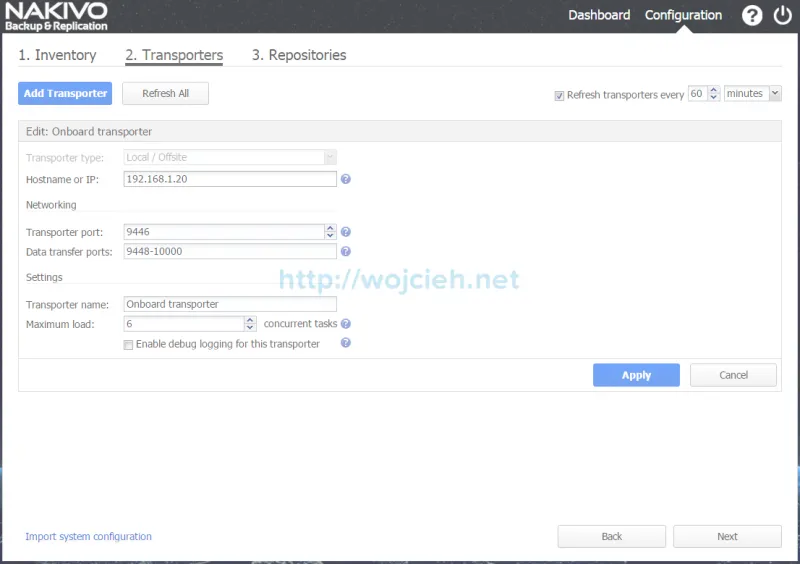Click help icon beside Transporter port field

click(346, 232)
